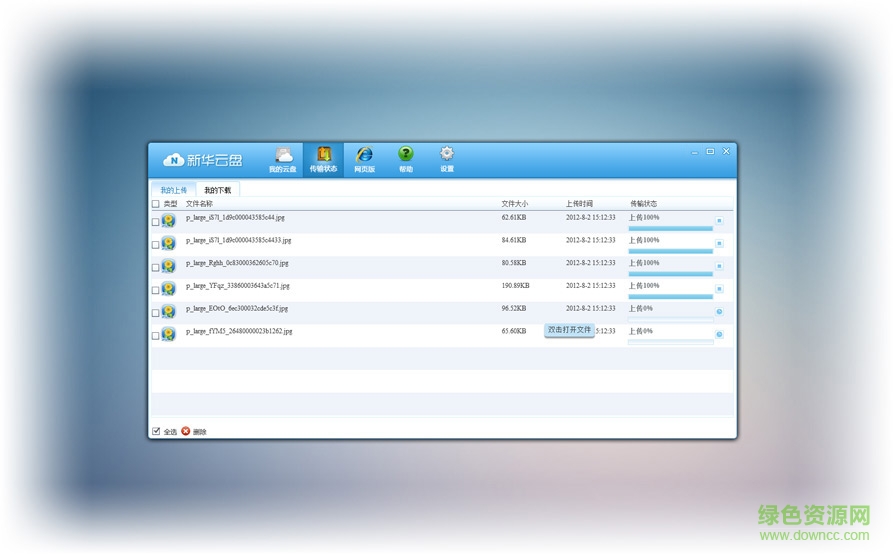
Task: Open the 设置 settings gear icon
Action: pyautogui.click(x=447, y=159)
